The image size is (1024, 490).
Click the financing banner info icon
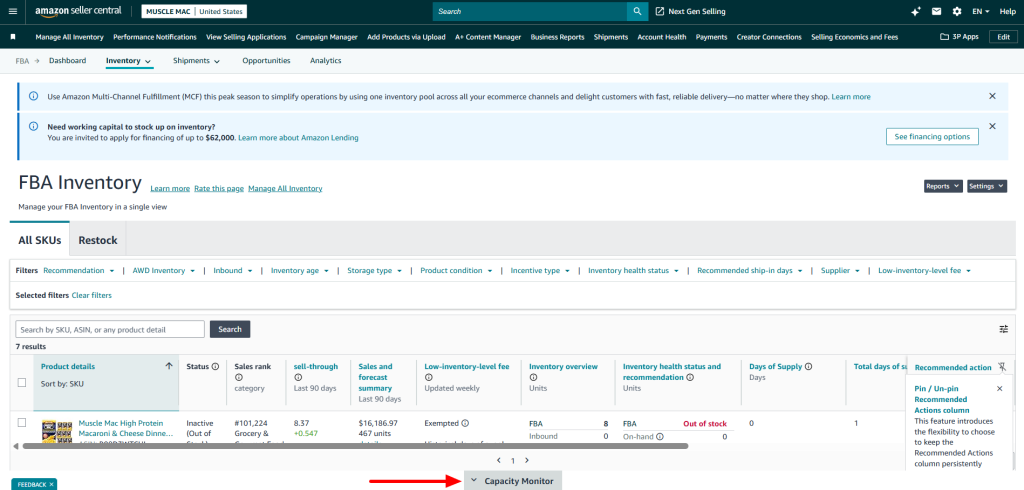click(x=34, y=126)
